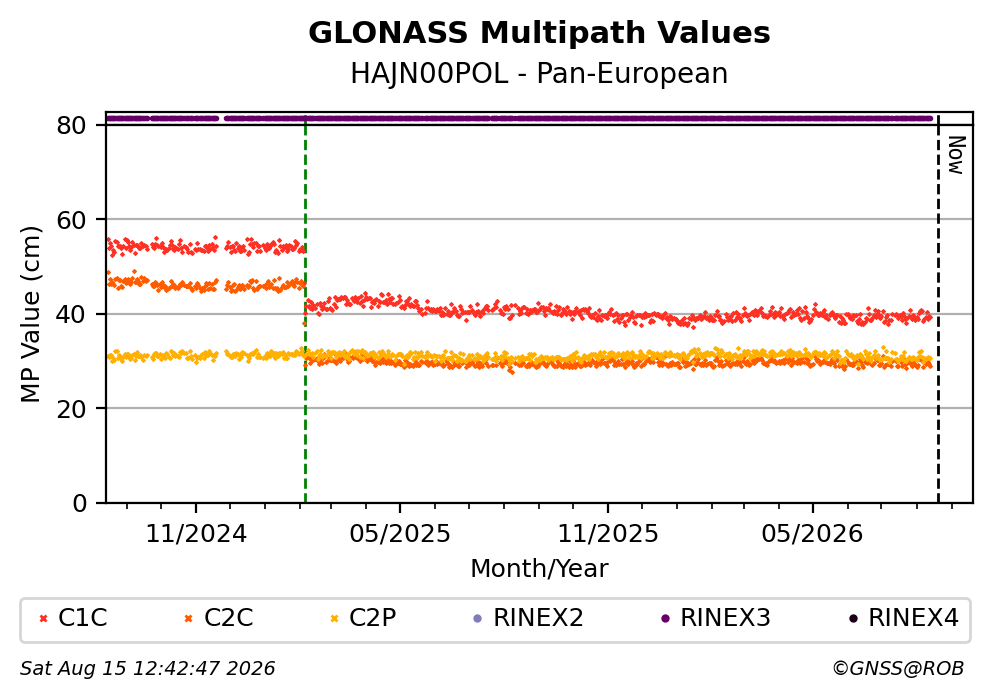Image resolution: width=992 pixels, height=699 pixels.
Task: Click the 05/2026 x-axis label
Action: tap(812, 535)
